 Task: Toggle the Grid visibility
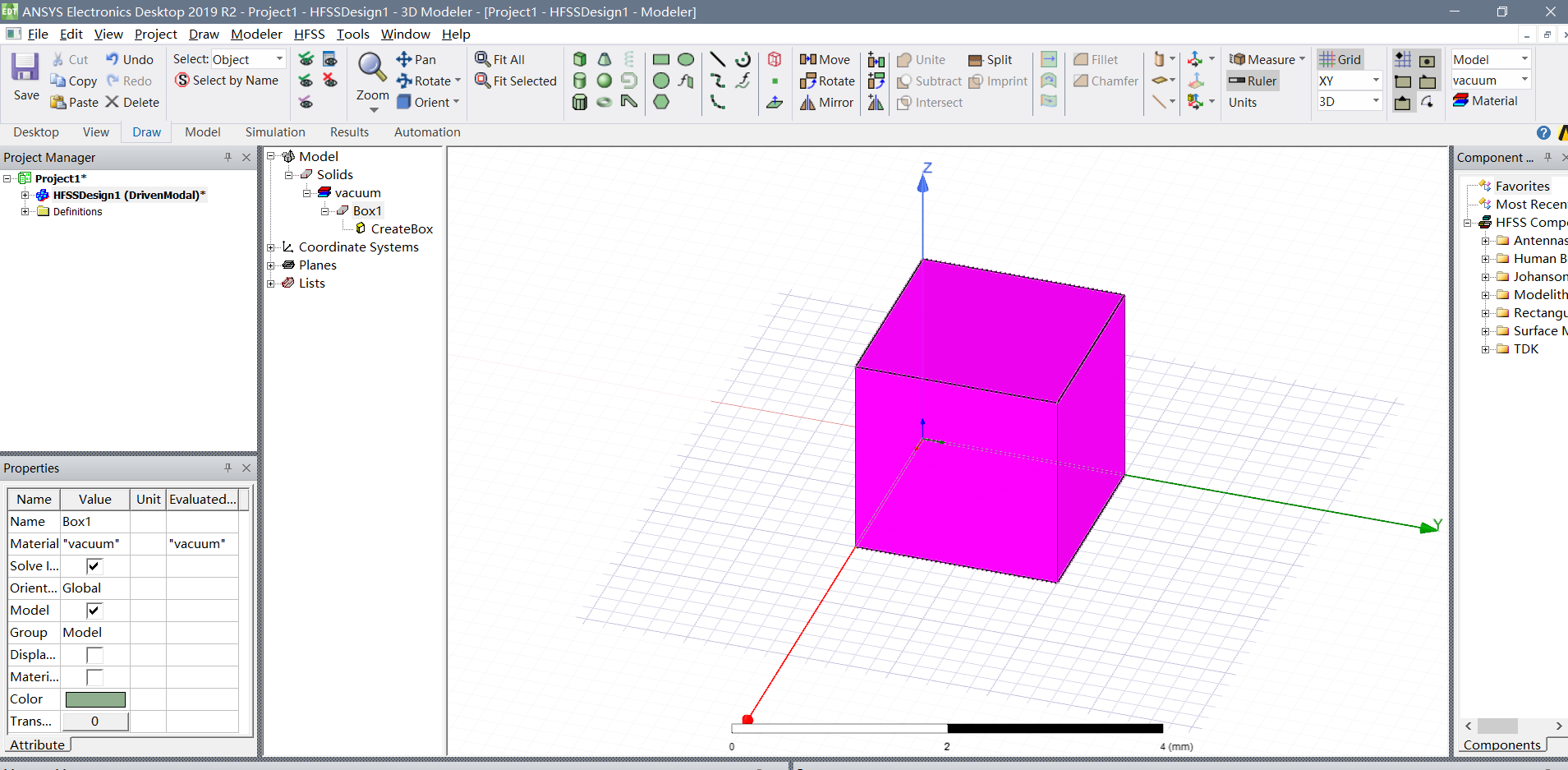pyautogui.click(x=1342, y=58)
